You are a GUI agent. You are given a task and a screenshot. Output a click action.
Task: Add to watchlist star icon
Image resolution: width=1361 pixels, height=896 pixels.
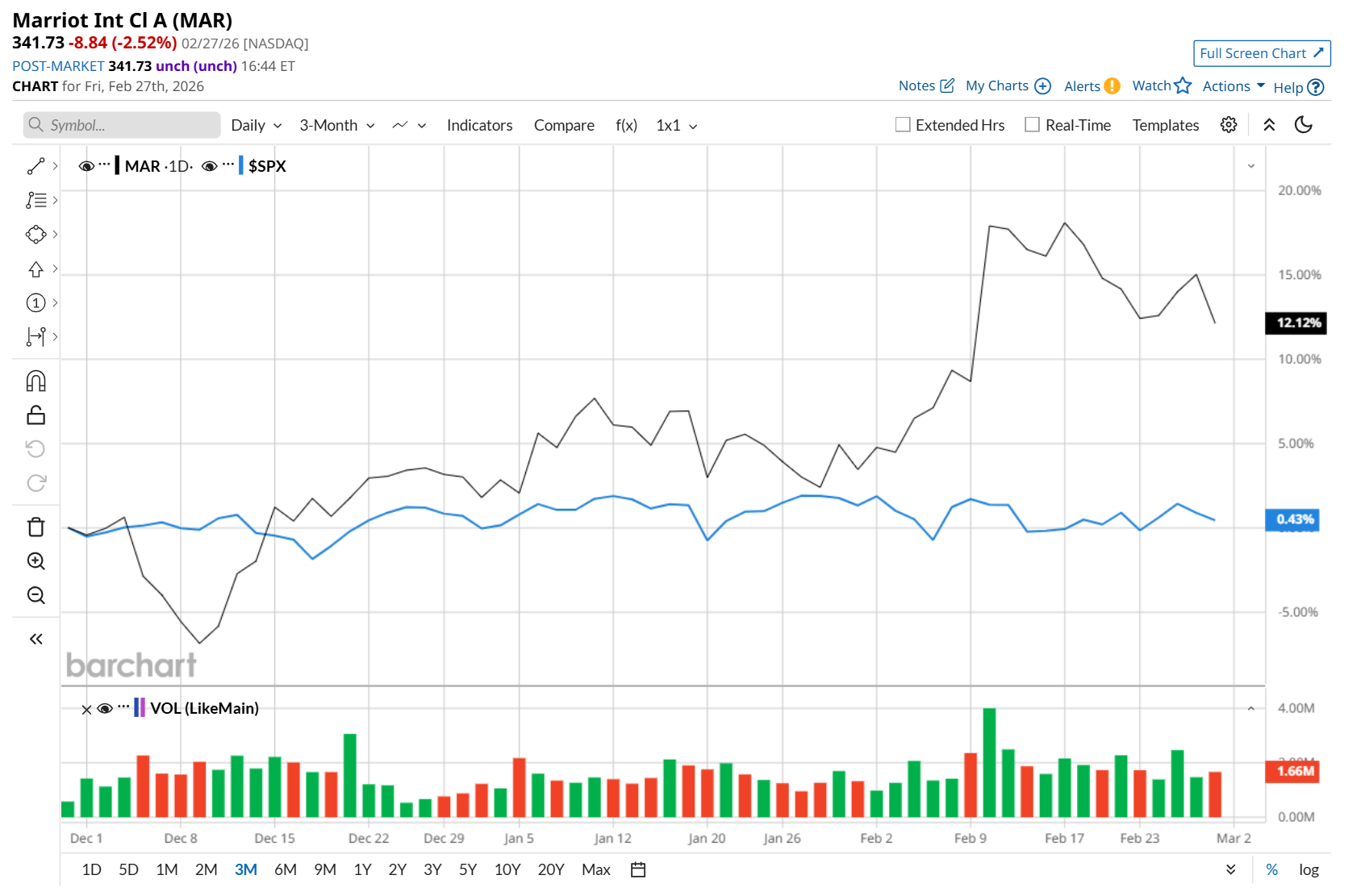coord(1183,85)
